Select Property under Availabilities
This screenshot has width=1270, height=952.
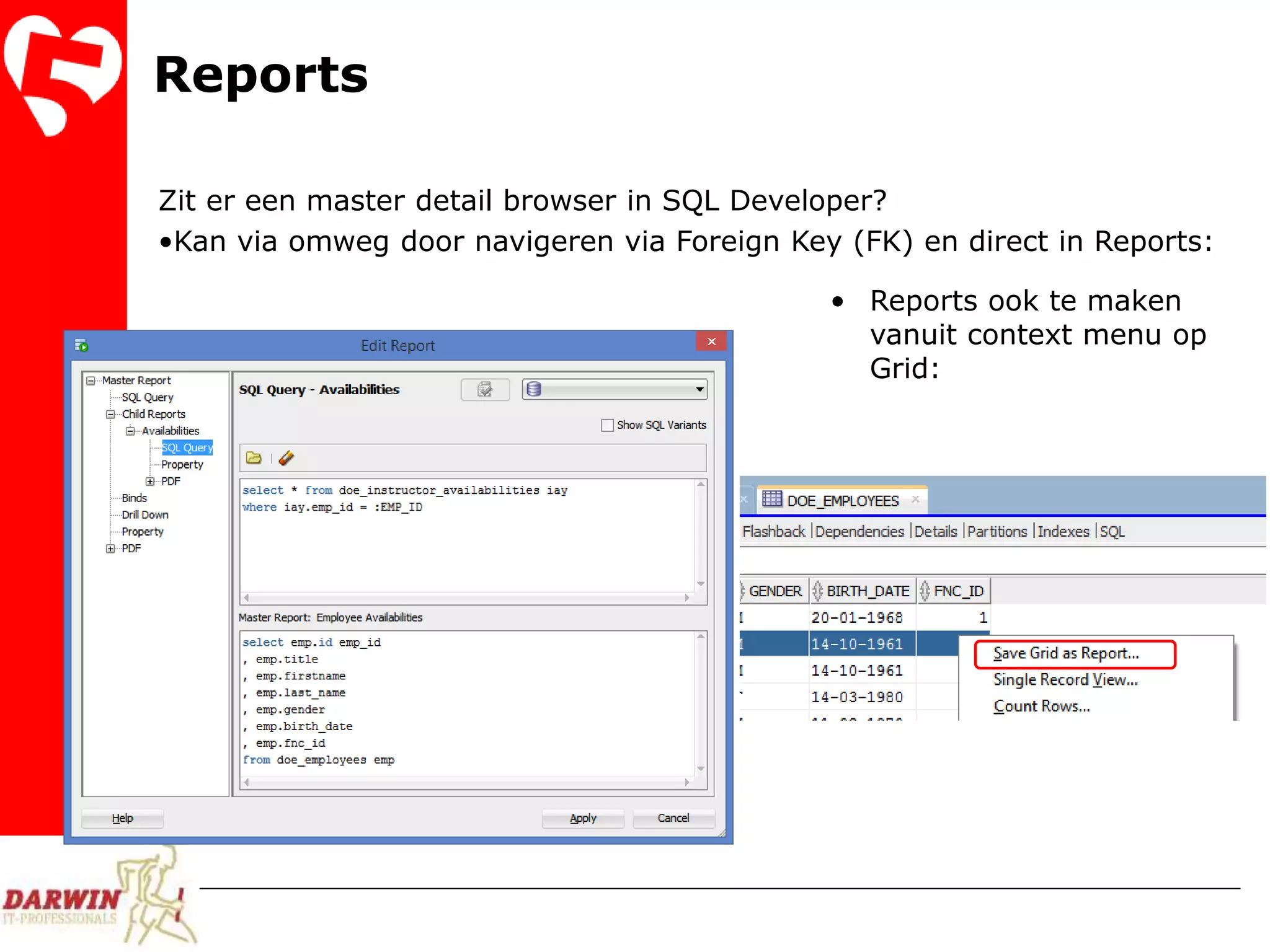click(182, 464)
